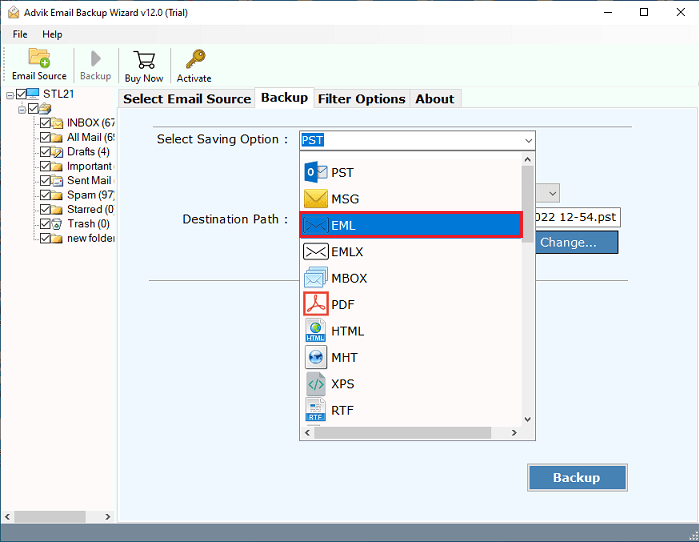This screenshot has width=699, height=542.
Task: Select the RTF document icon
Action: click(x=316, y=410)
